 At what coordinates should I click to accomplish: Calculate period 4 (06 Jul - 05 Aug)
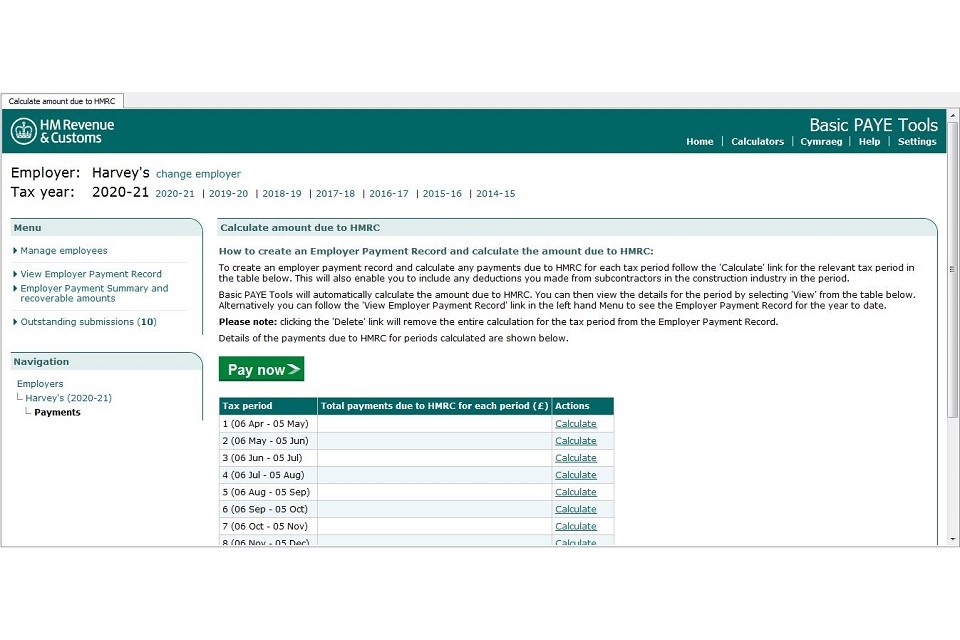click(576, 475)
